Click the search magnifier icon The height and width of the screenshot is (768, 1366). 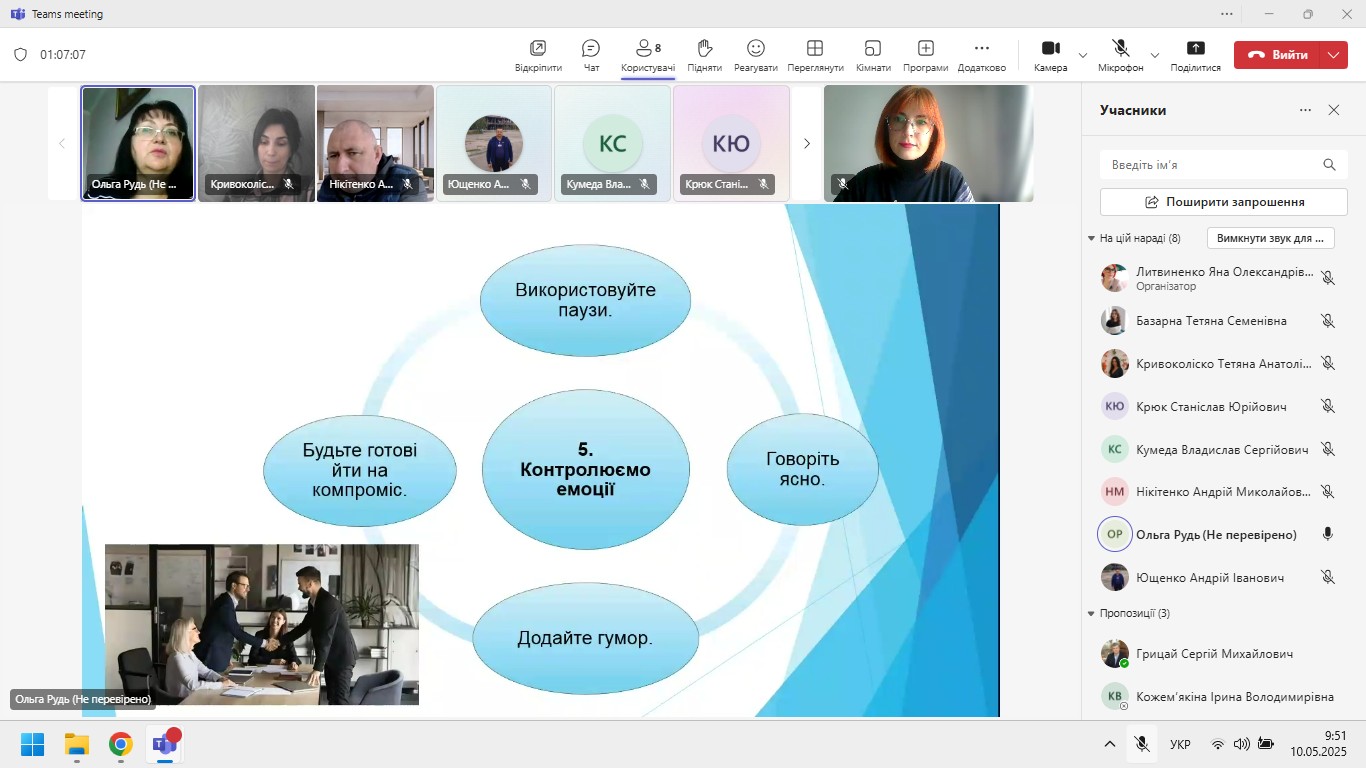coord(1329,165)
